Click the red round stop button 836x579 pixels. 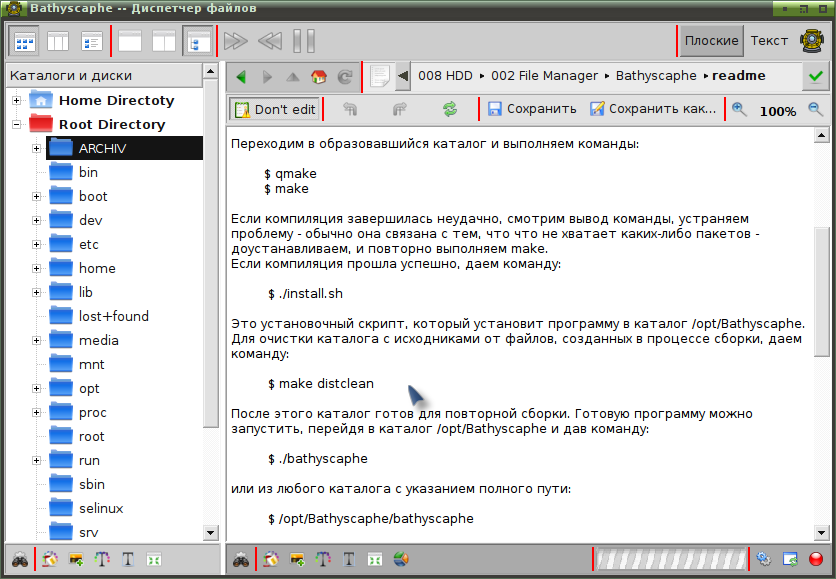(816, 559)
